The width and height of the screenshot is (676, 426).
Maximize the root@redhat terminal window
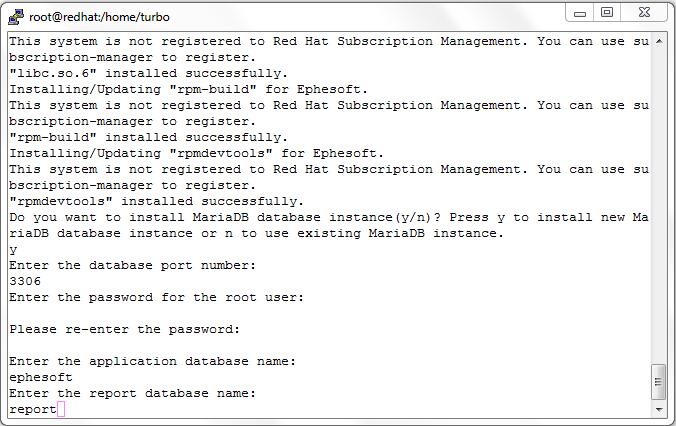pos(607,13)
